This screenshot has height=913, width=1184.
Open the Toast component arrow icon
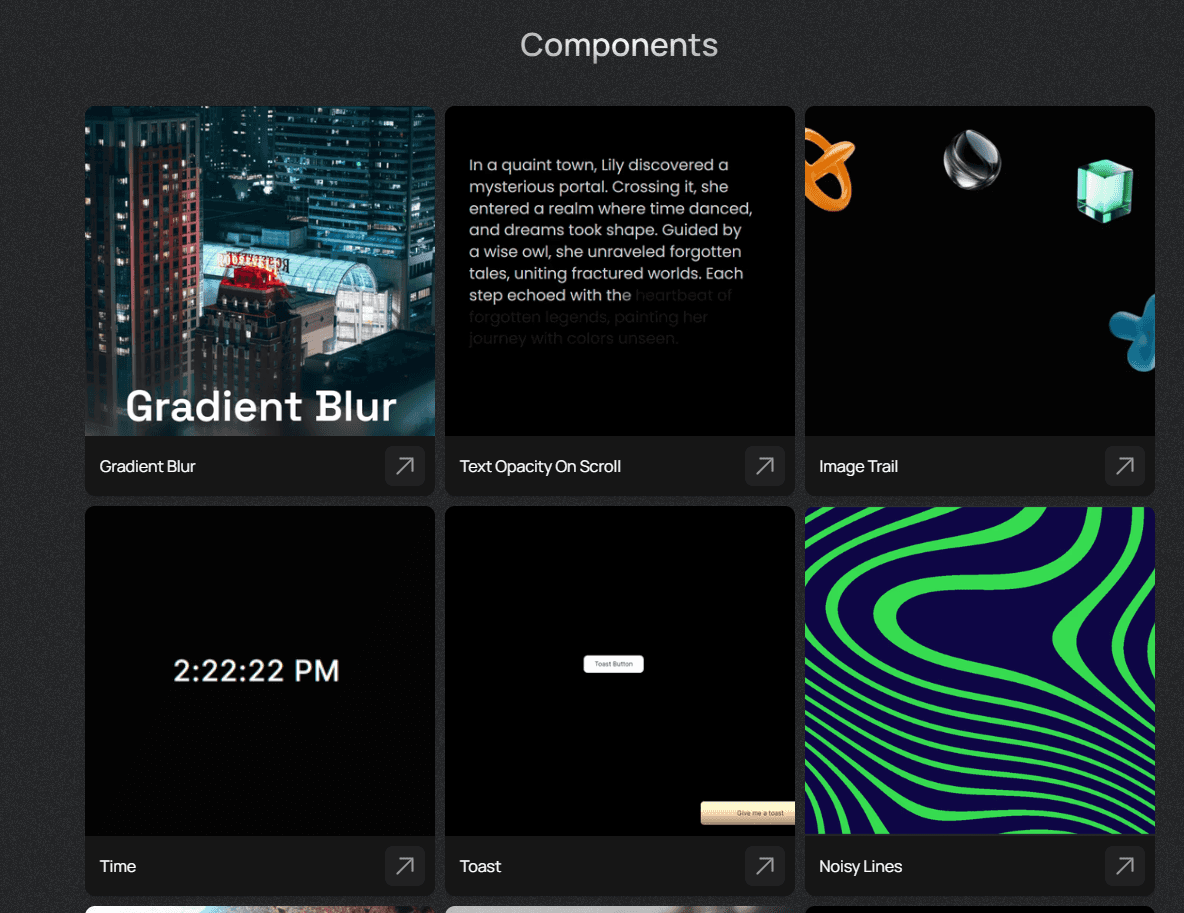765,865
